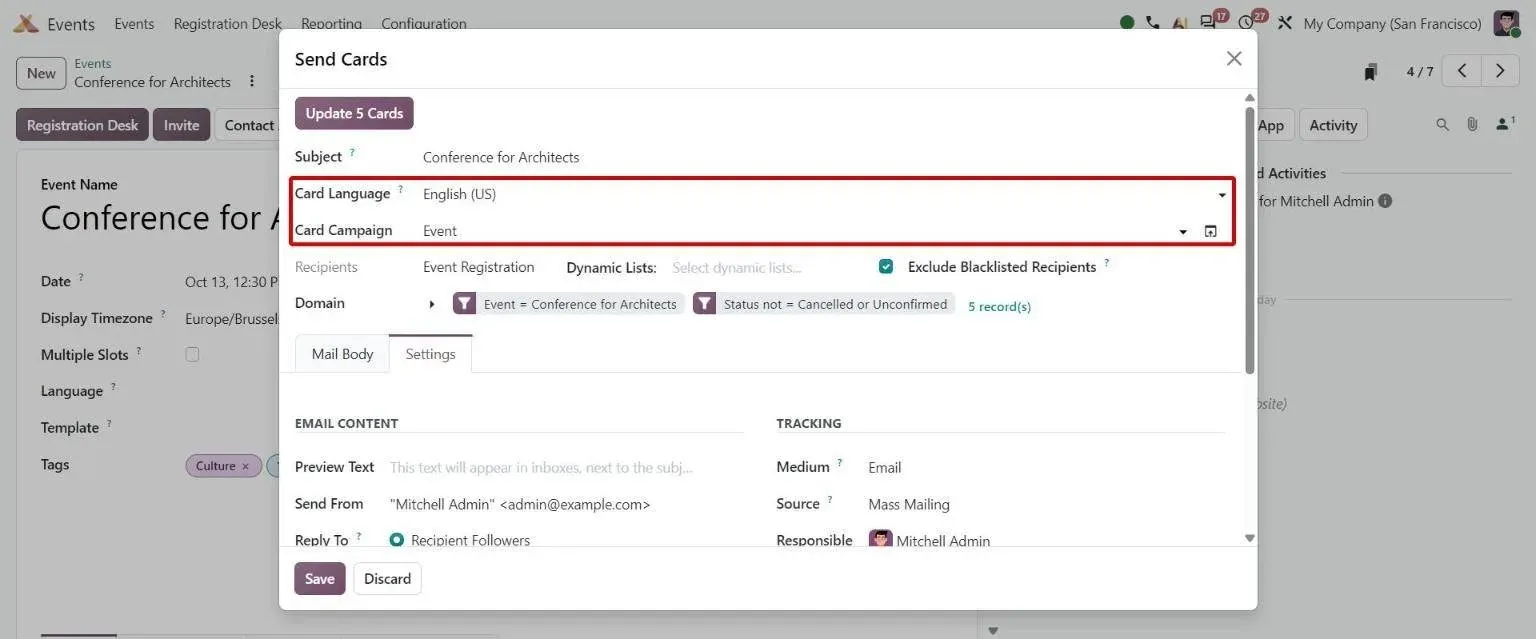Click the 4 / 7 pager counter
The image size is (1536, 639).
1420,72
